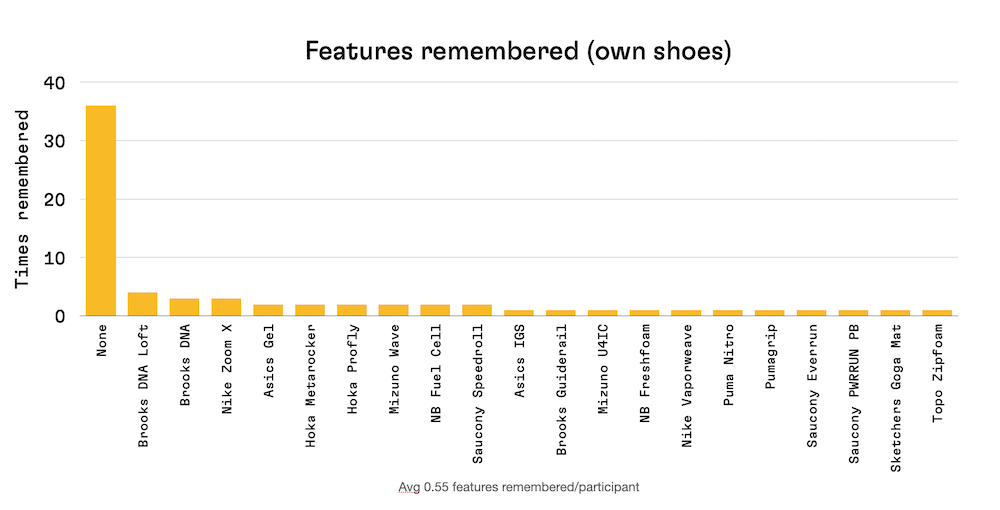Click the tall None bar
1000x510 pixels.
click(101, 210)
